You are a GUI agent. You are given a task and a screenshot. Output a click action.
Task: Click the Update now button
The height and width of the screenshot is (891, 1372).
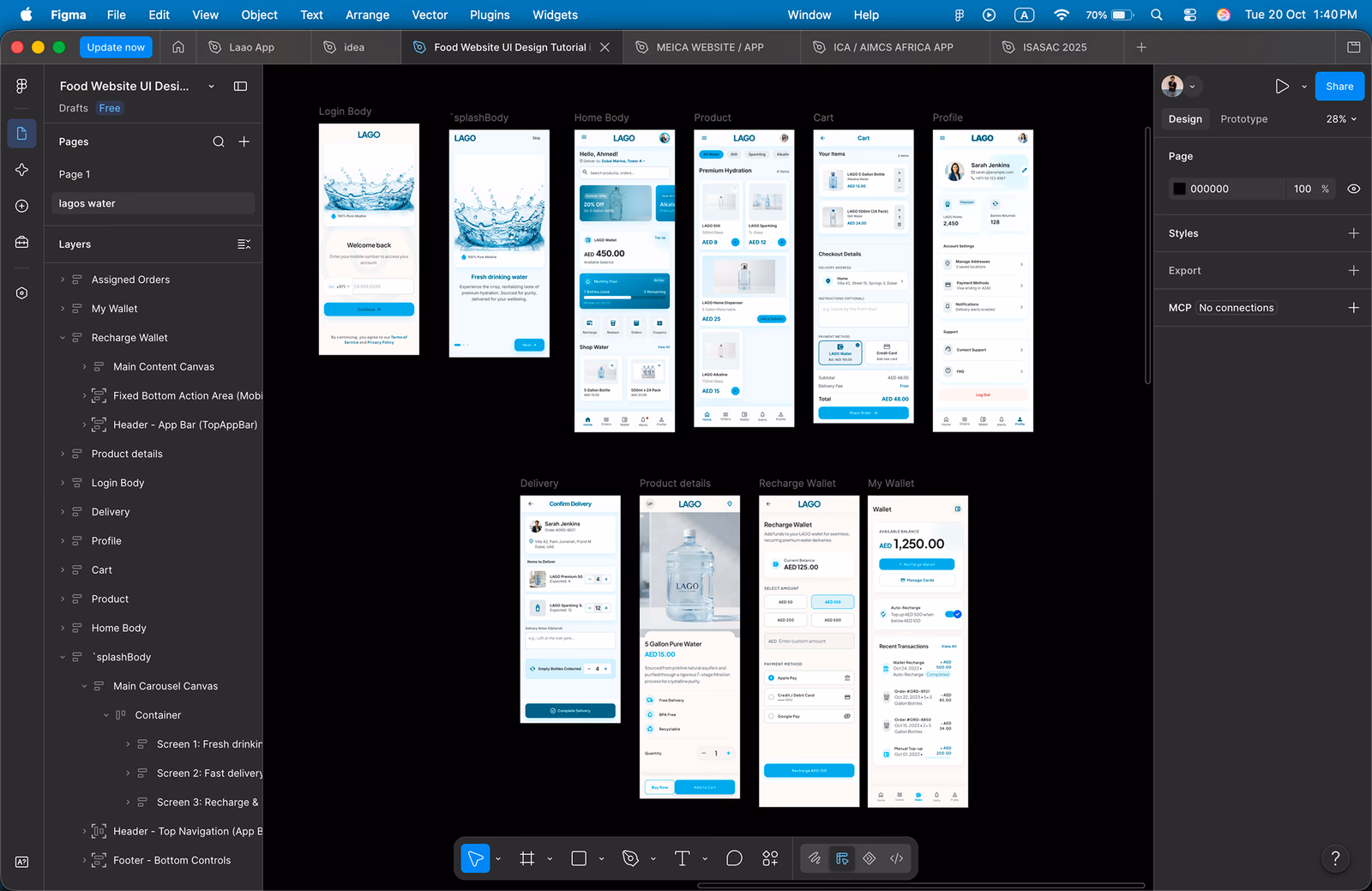tap(116, 47)
